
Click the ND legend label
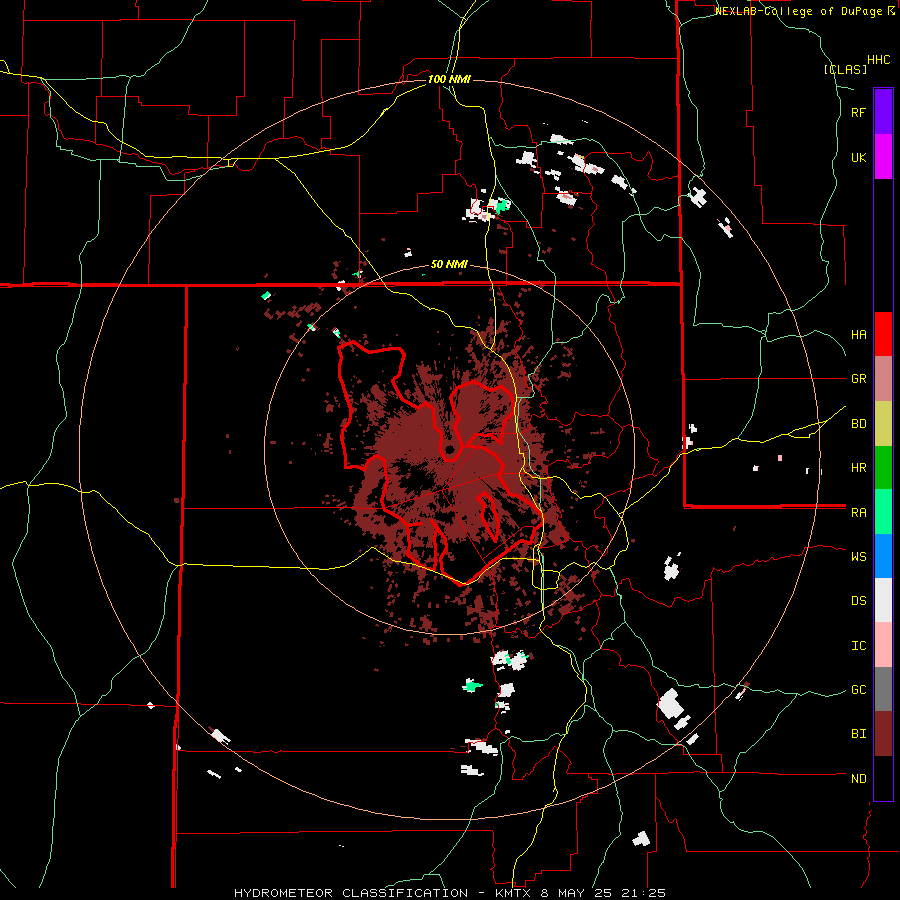click(858, 779)
